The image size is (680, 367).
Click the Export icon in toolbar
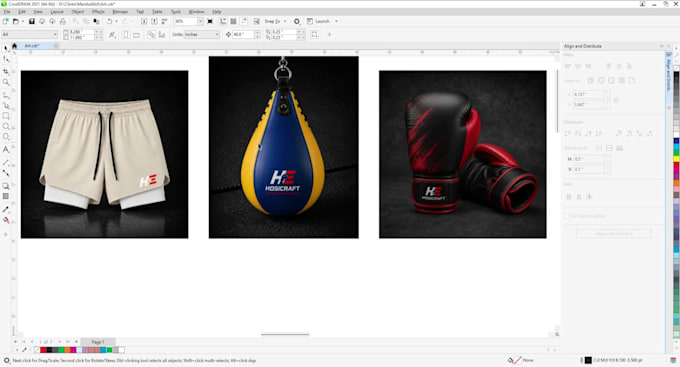tap(154, 21)
